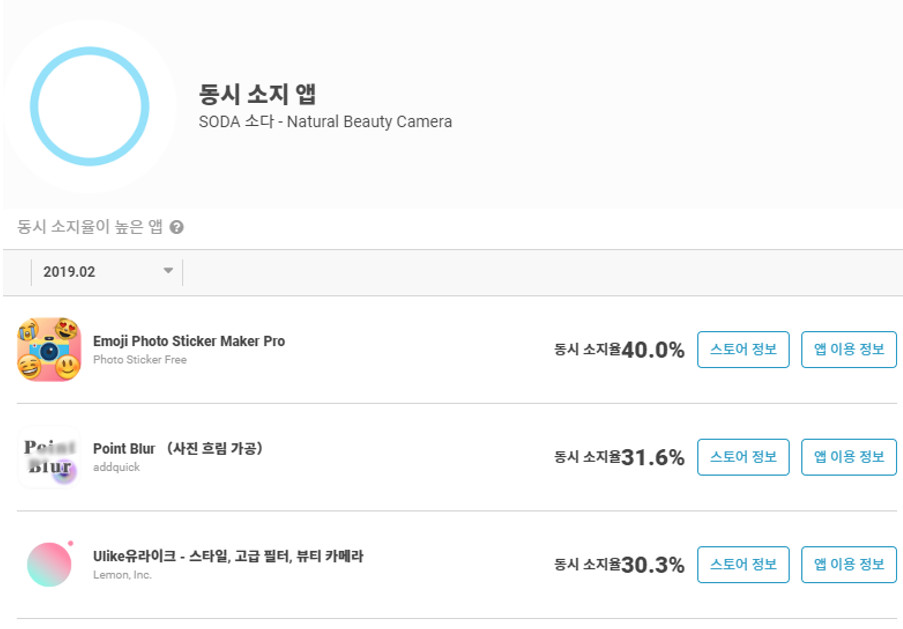
Task: Click the dropdown arrow beside 2019.02
Action: (168, 271)
